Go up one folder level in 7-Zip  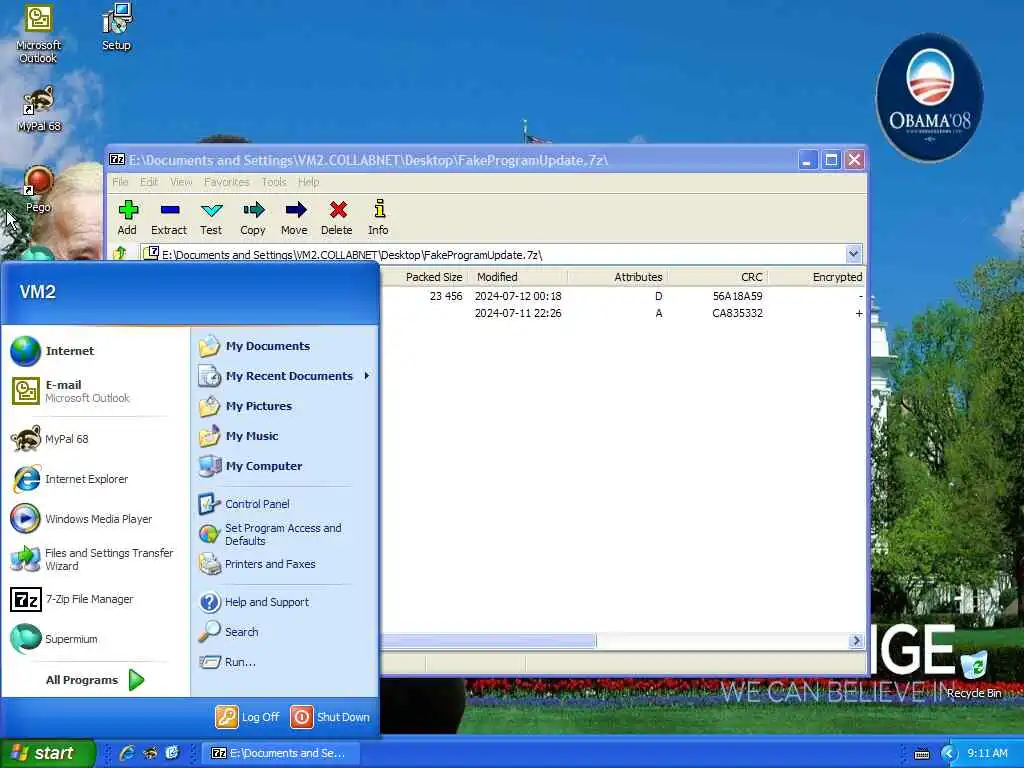[120, 253]
